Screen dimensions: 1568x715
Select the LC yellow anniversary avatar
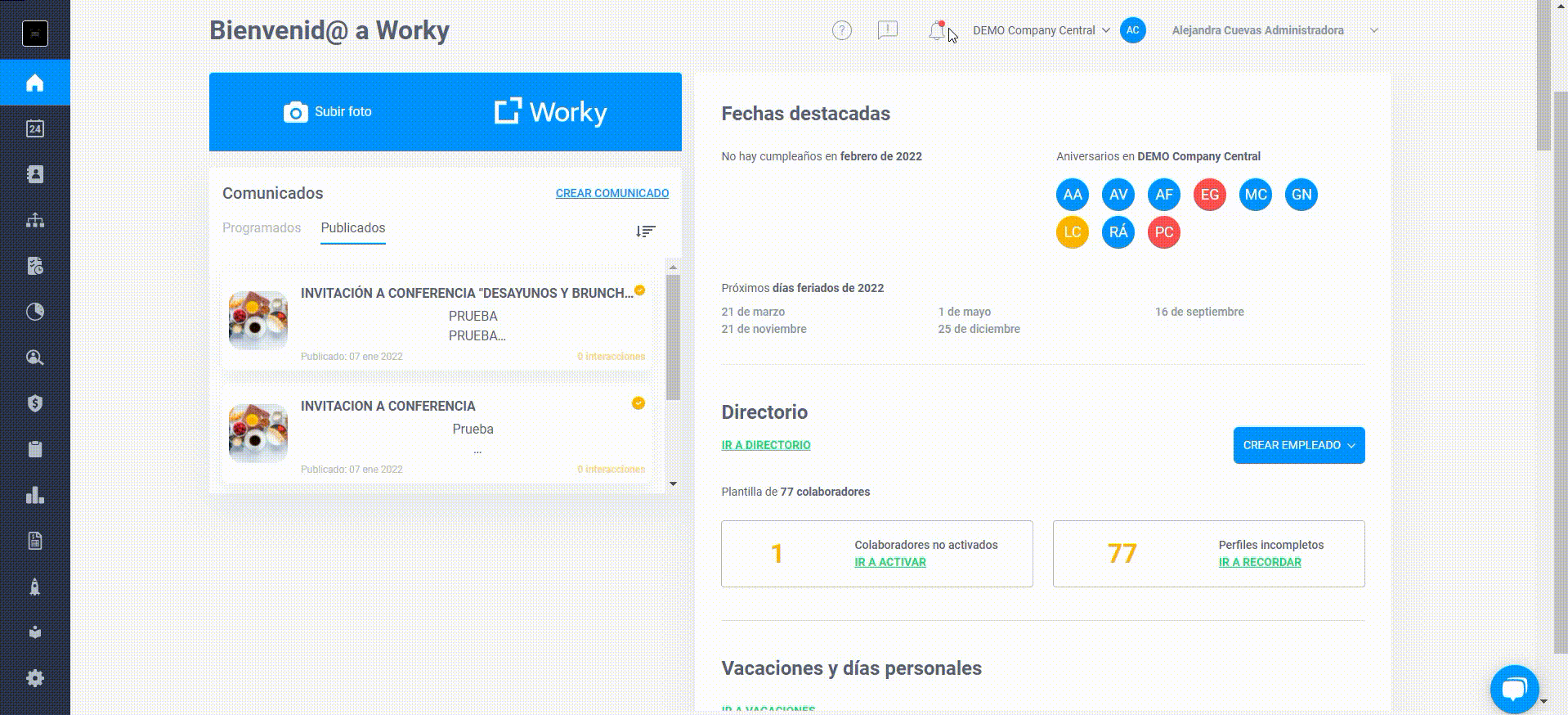tap(1072, 232)
